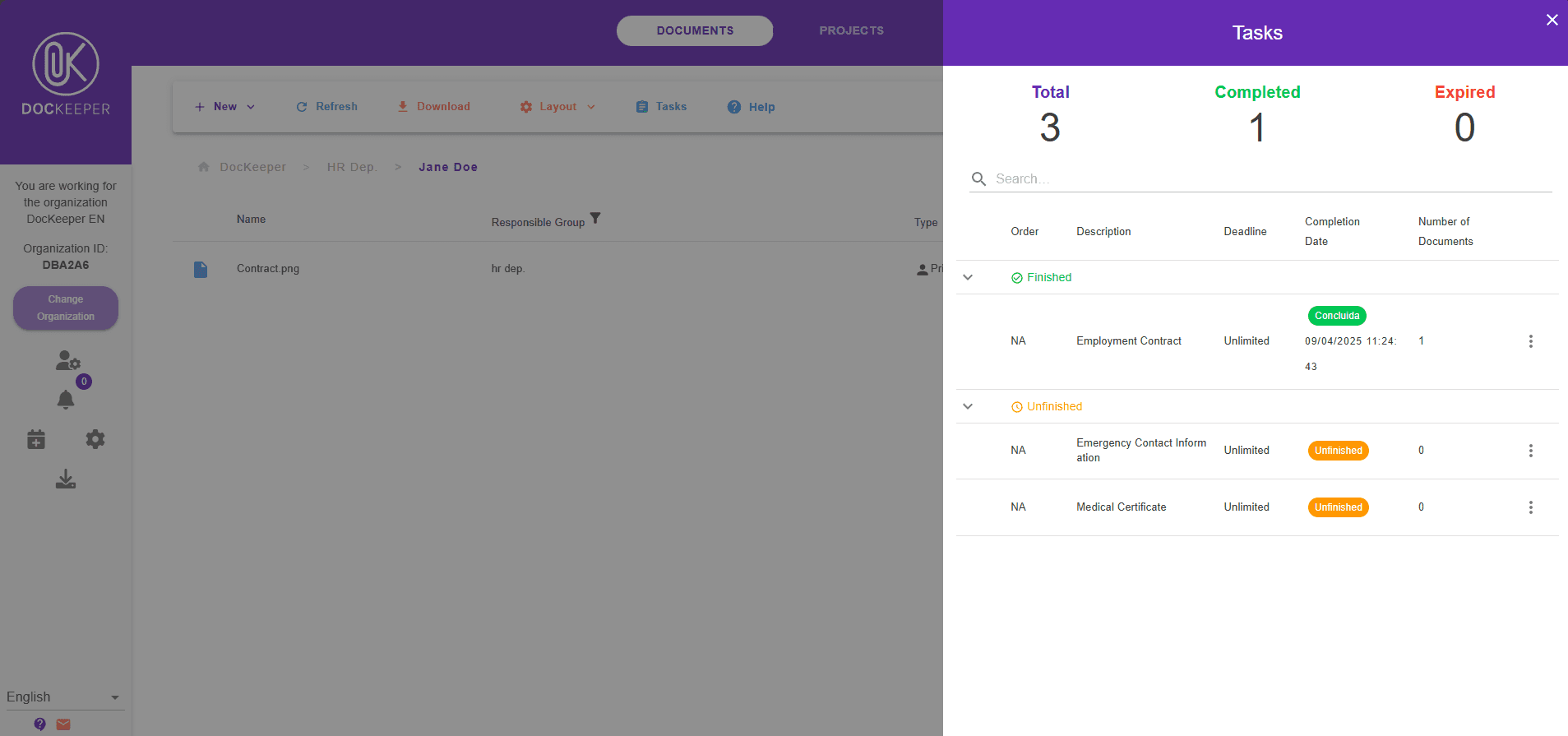Click the Total tasks counter
The image size is (1568, 736).
(x=1050, y=115)
